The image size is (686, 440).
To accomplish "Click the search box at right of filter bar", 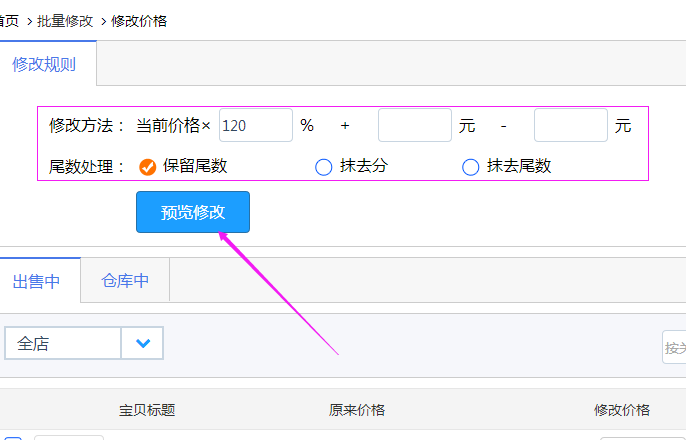I will (674, 347).
